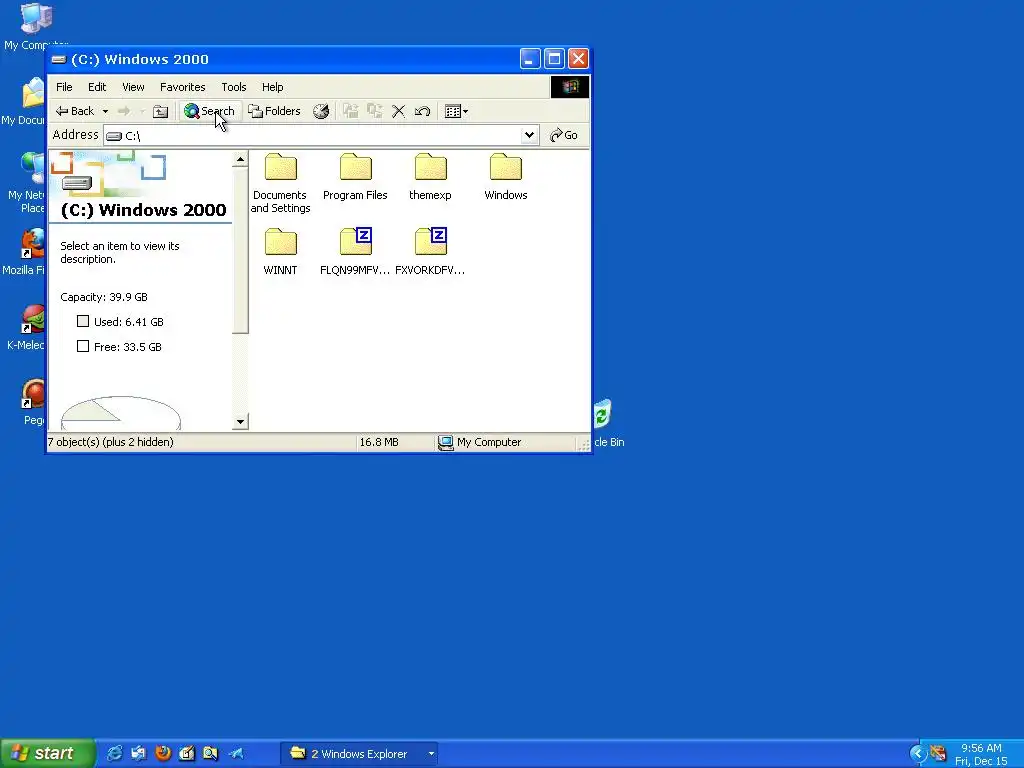Click the Windows logo throbber in menu bar

tap(569, 87)
